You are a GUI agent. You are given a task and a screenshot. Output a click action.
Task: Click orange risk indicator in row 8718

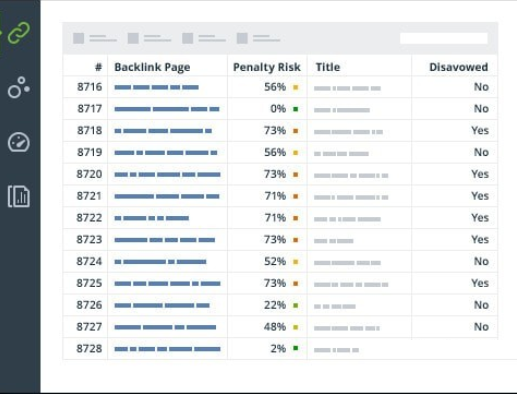295,131
